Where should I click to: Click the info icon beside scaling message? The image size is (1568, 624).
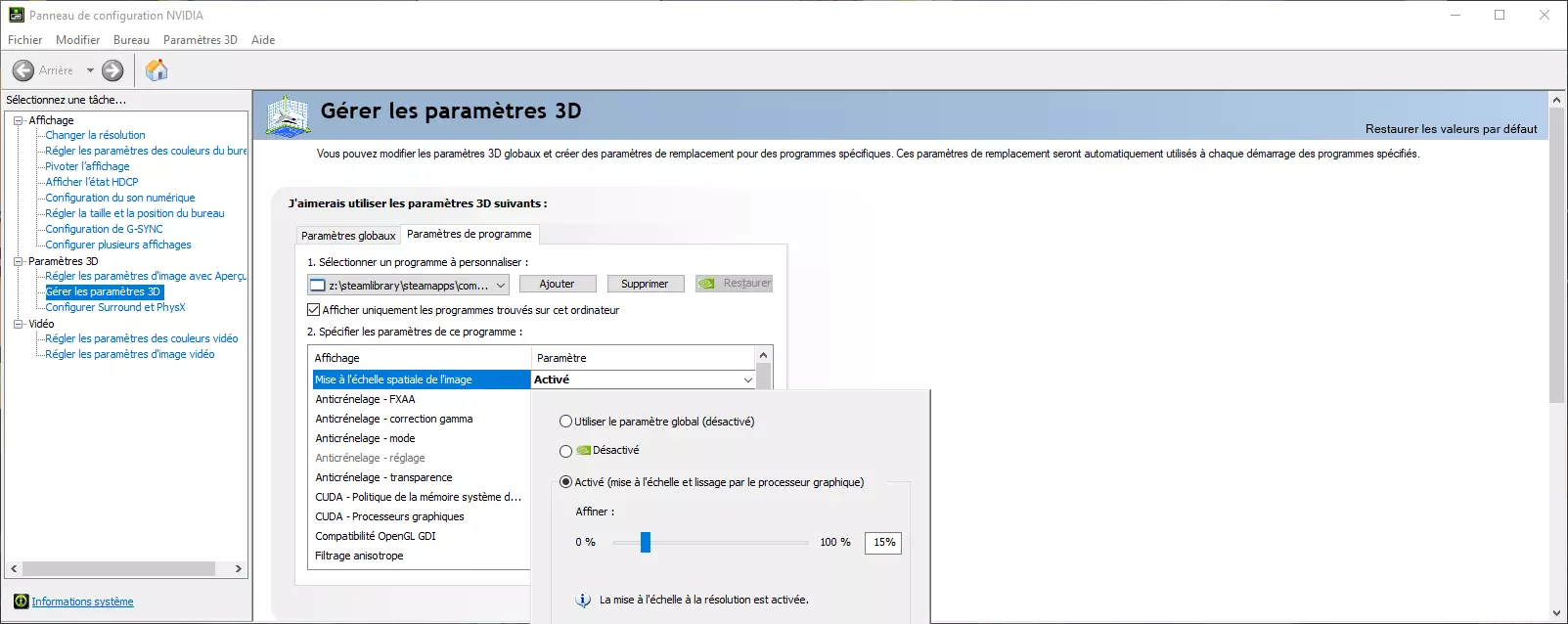point(583,601)
